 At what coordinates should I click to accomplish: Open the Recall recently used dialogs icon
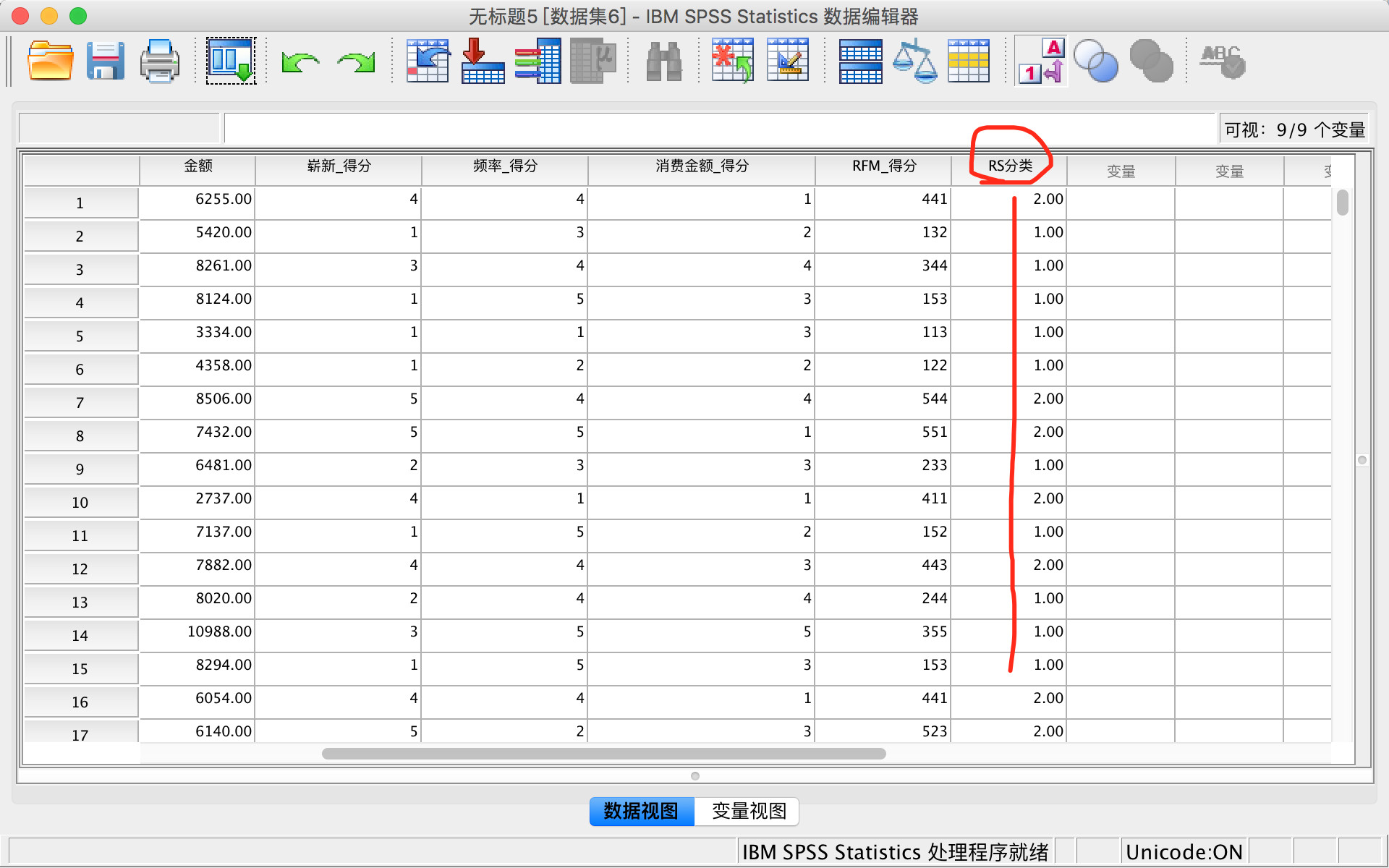(x=231, y=61)
